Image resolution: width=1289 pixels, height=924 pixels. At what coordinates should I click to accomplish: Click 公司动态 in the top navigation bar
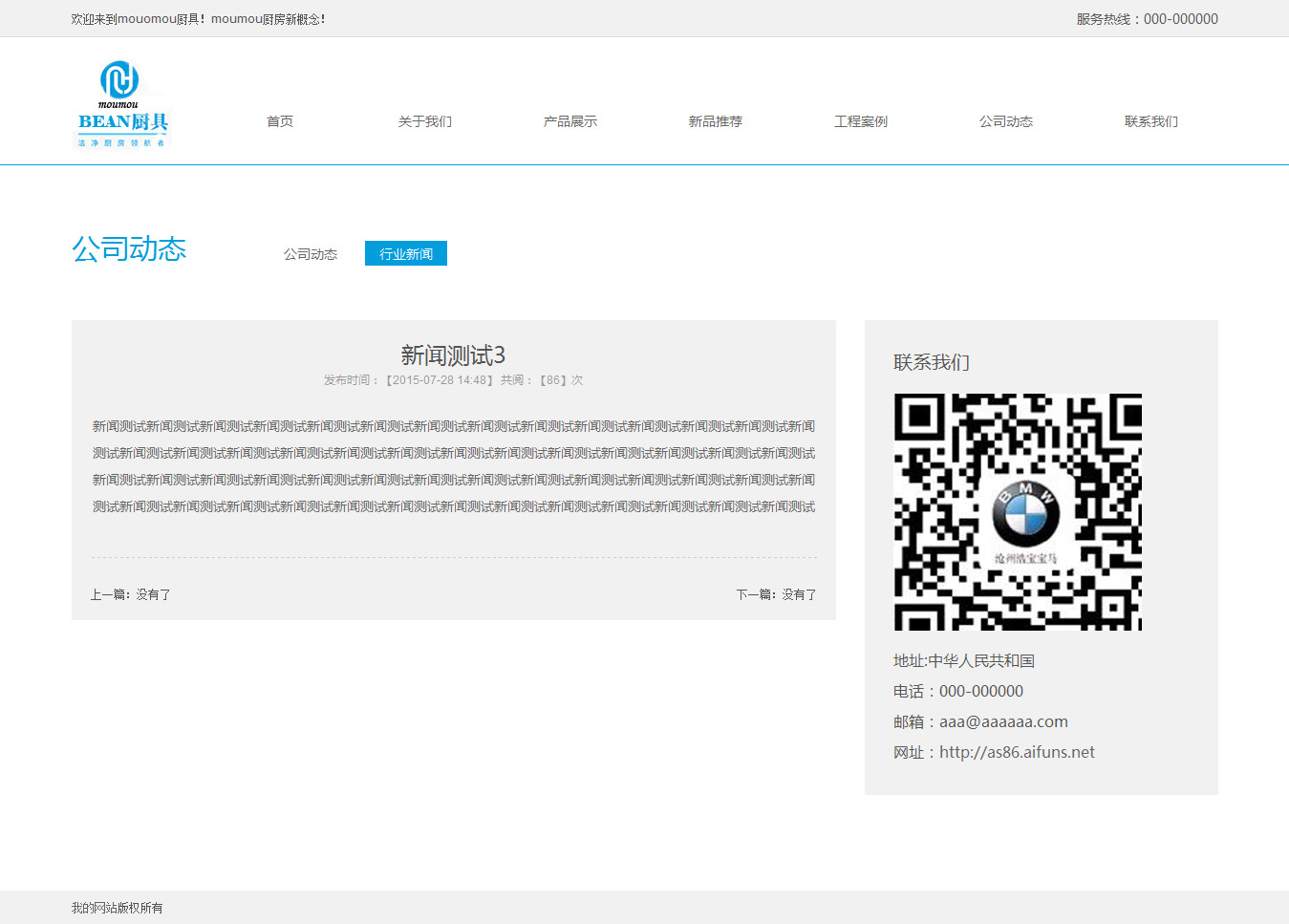(1006, 121)
